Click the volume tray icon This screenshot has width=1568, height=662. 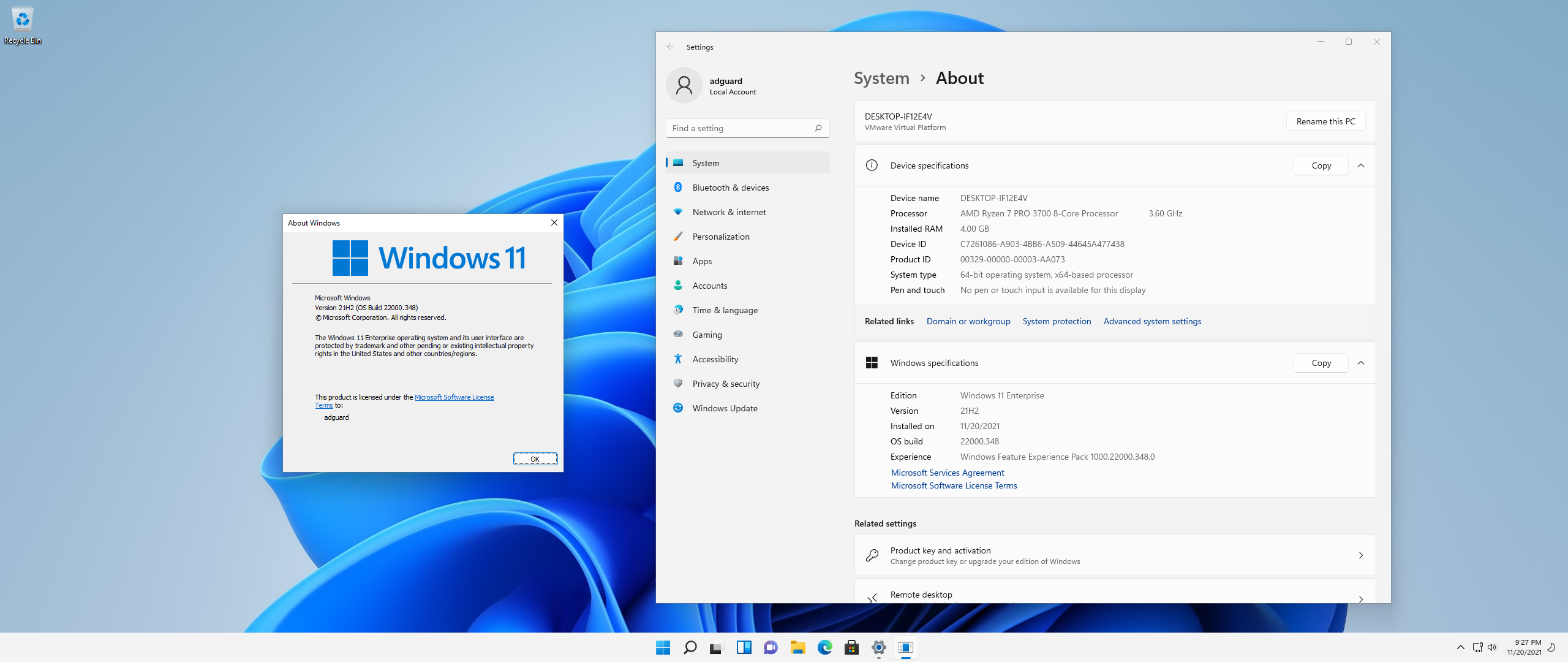tap(1492, 647)
